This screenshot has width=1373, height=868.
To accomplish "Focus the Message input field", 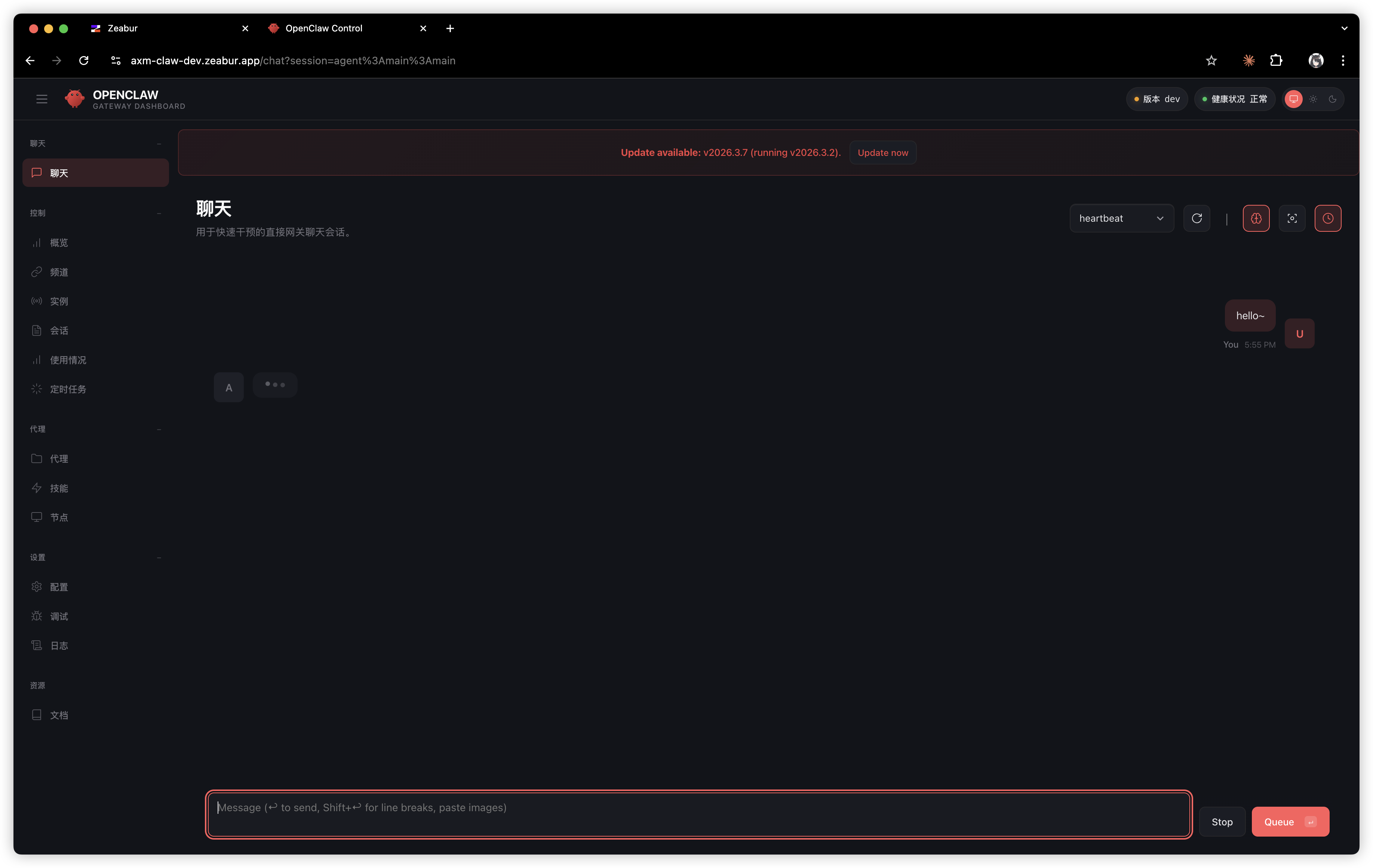I will 698,813.
